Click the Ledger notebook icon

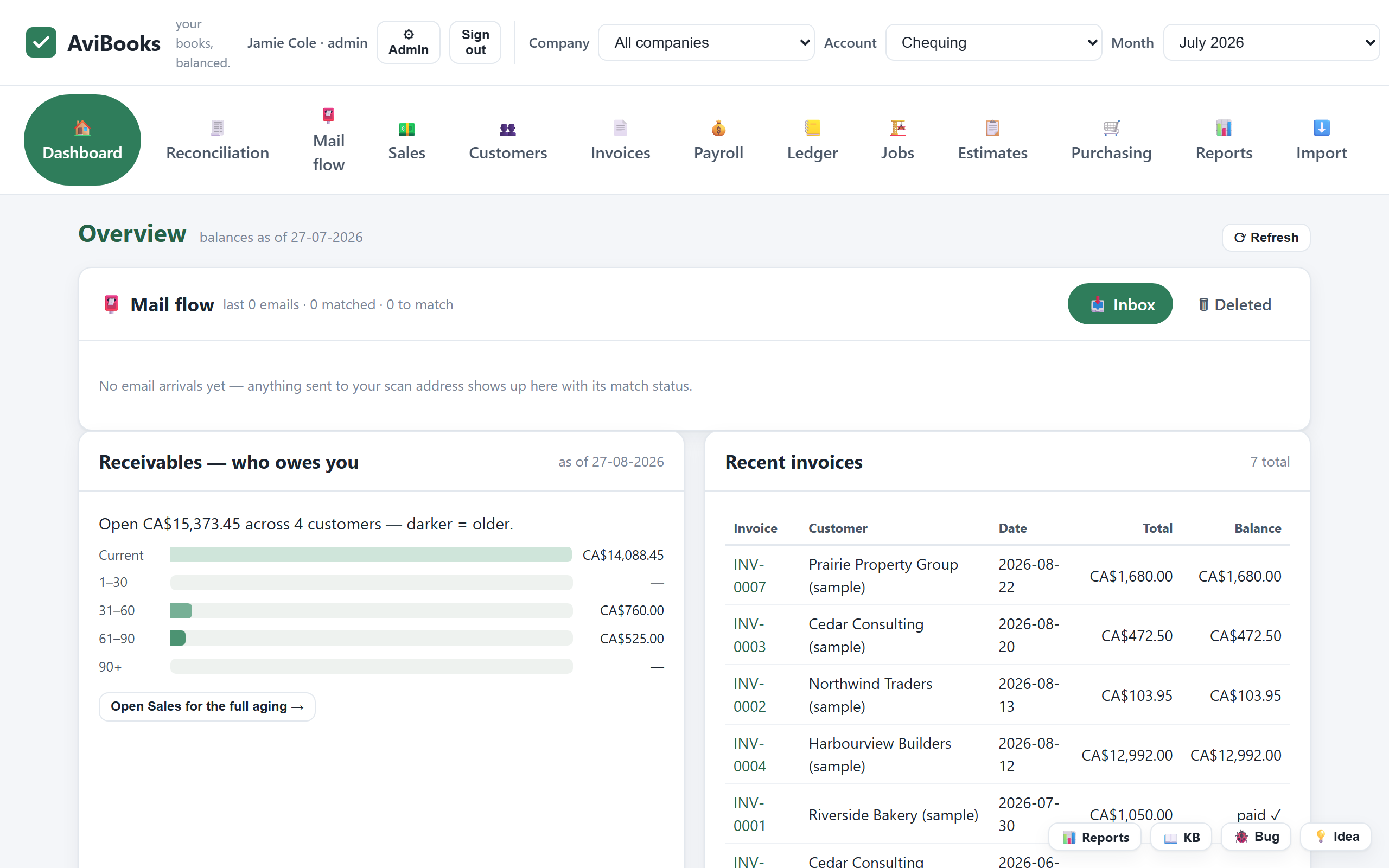pyautogui.click(x=812, y=127)
